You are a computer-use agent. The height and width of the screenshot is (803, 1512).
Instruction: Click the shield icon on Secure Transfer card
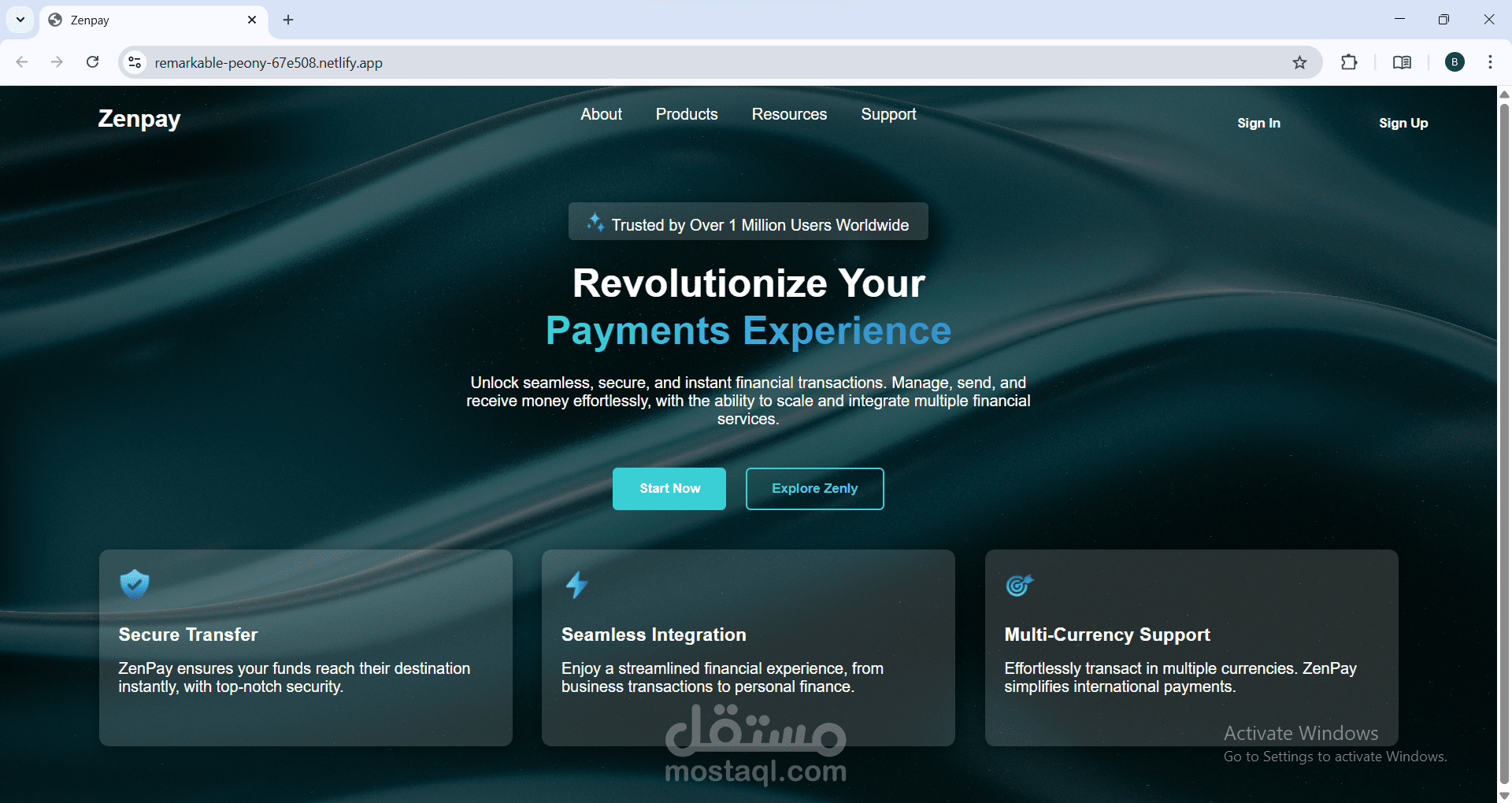(135, 585)
